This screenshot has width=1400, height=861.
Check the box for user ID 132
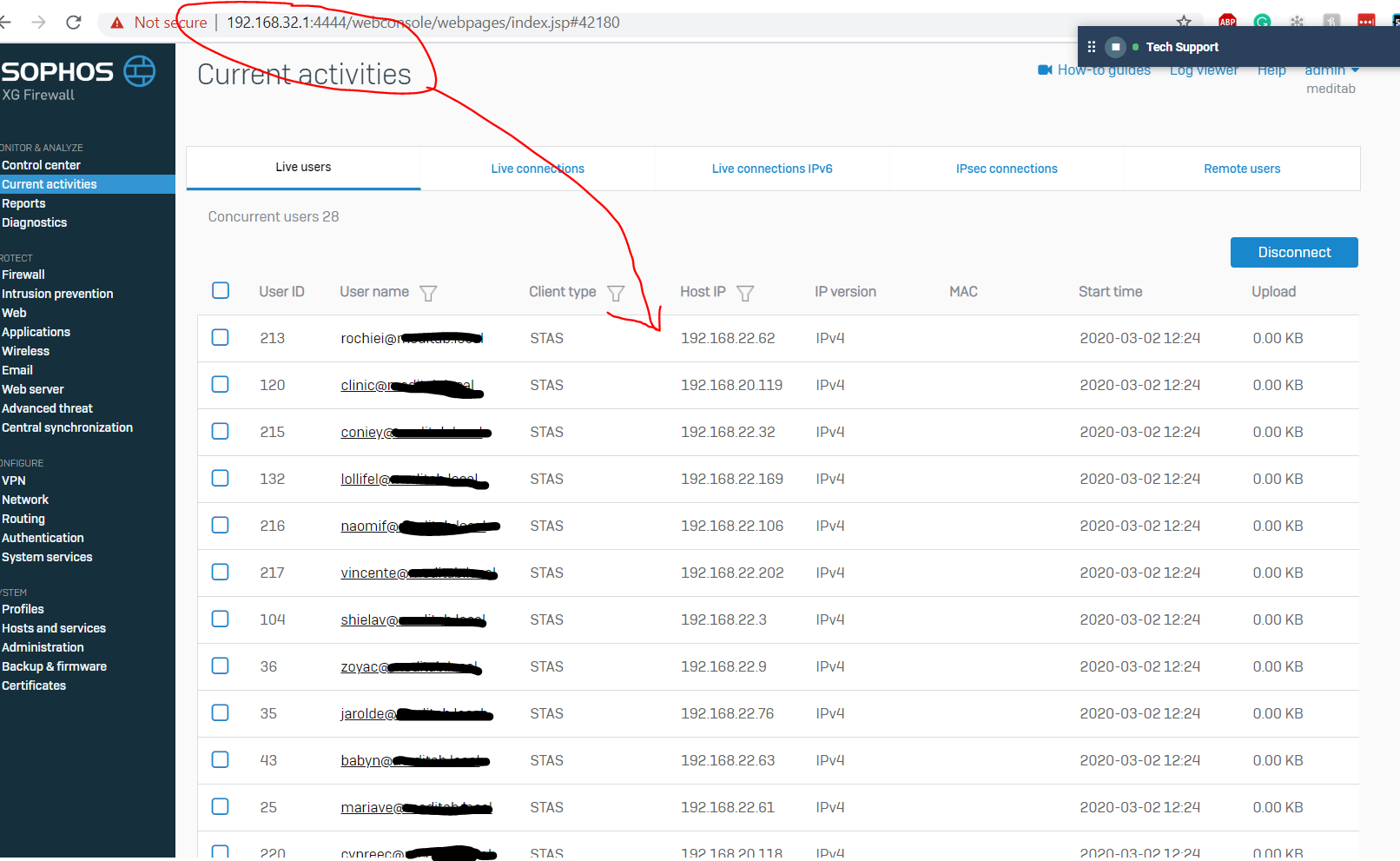pos(221,478)
